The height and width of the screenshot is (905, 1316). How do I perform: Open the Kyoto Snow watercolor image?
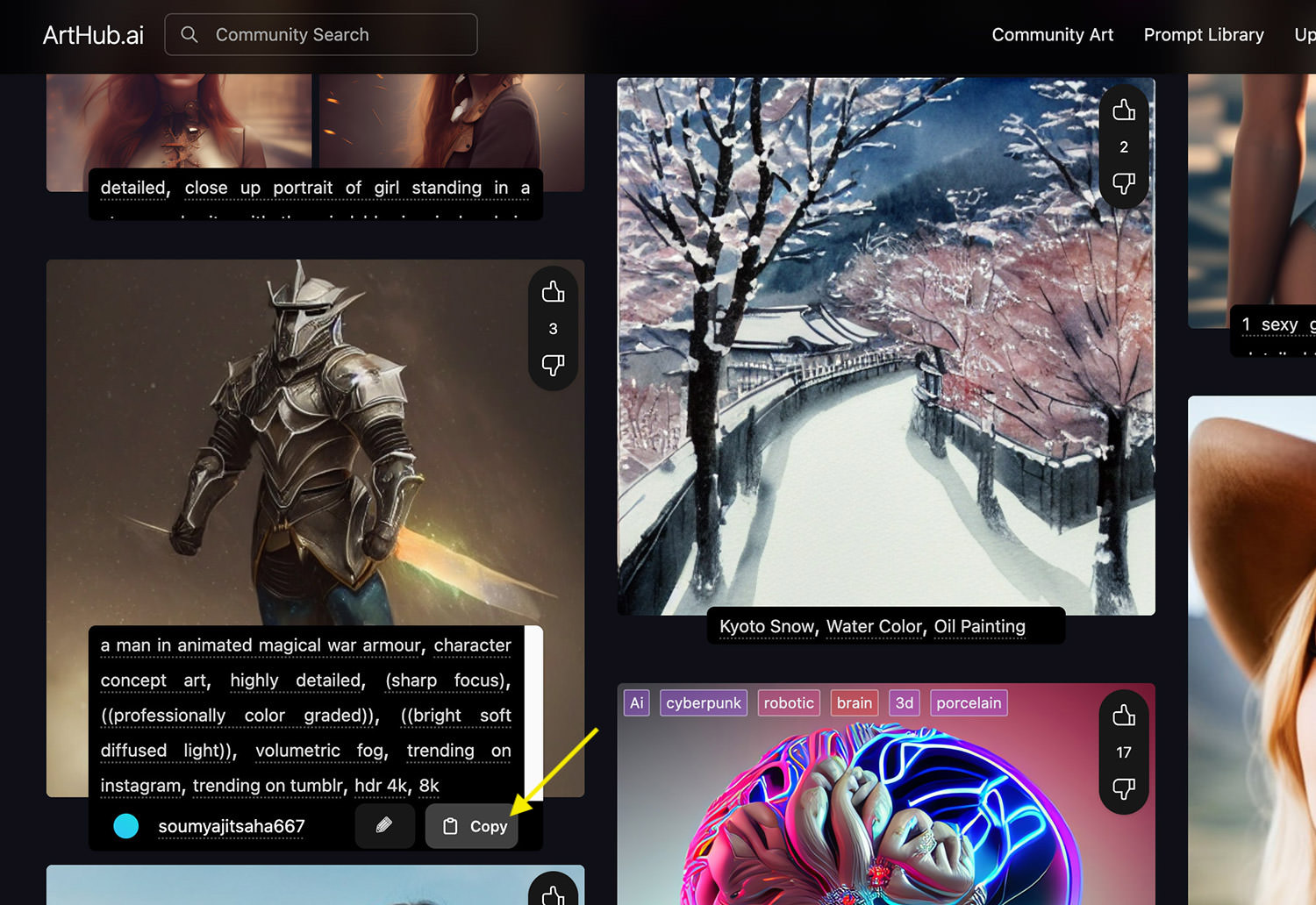coord(886,346)
